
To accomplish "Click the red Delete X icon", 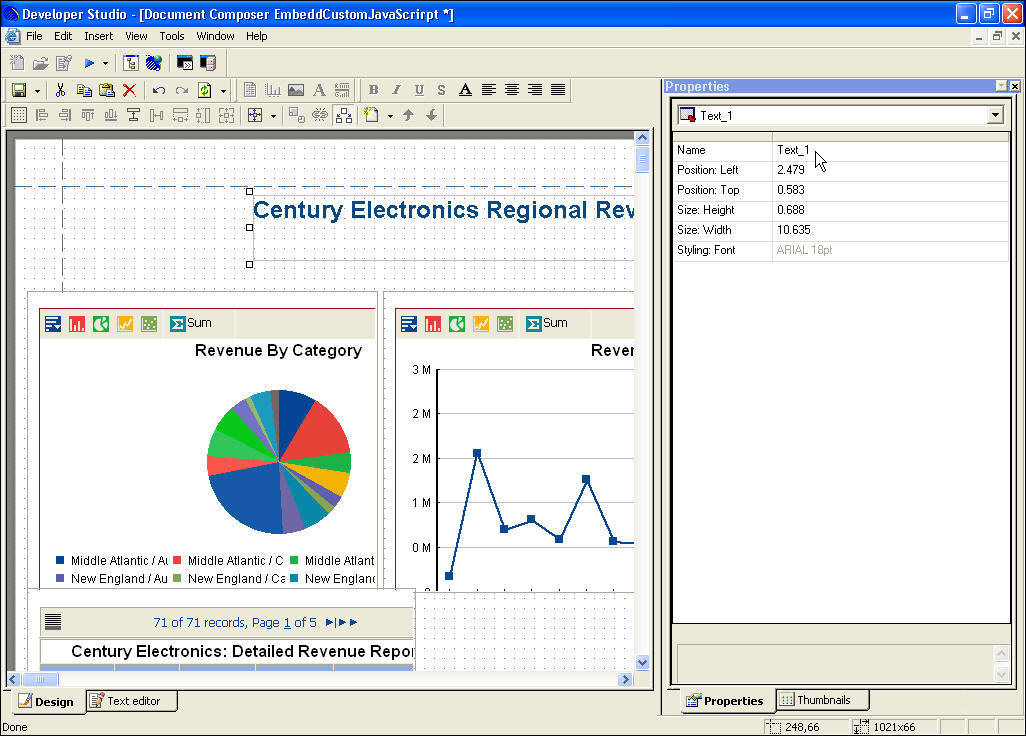I will (129, 90).
